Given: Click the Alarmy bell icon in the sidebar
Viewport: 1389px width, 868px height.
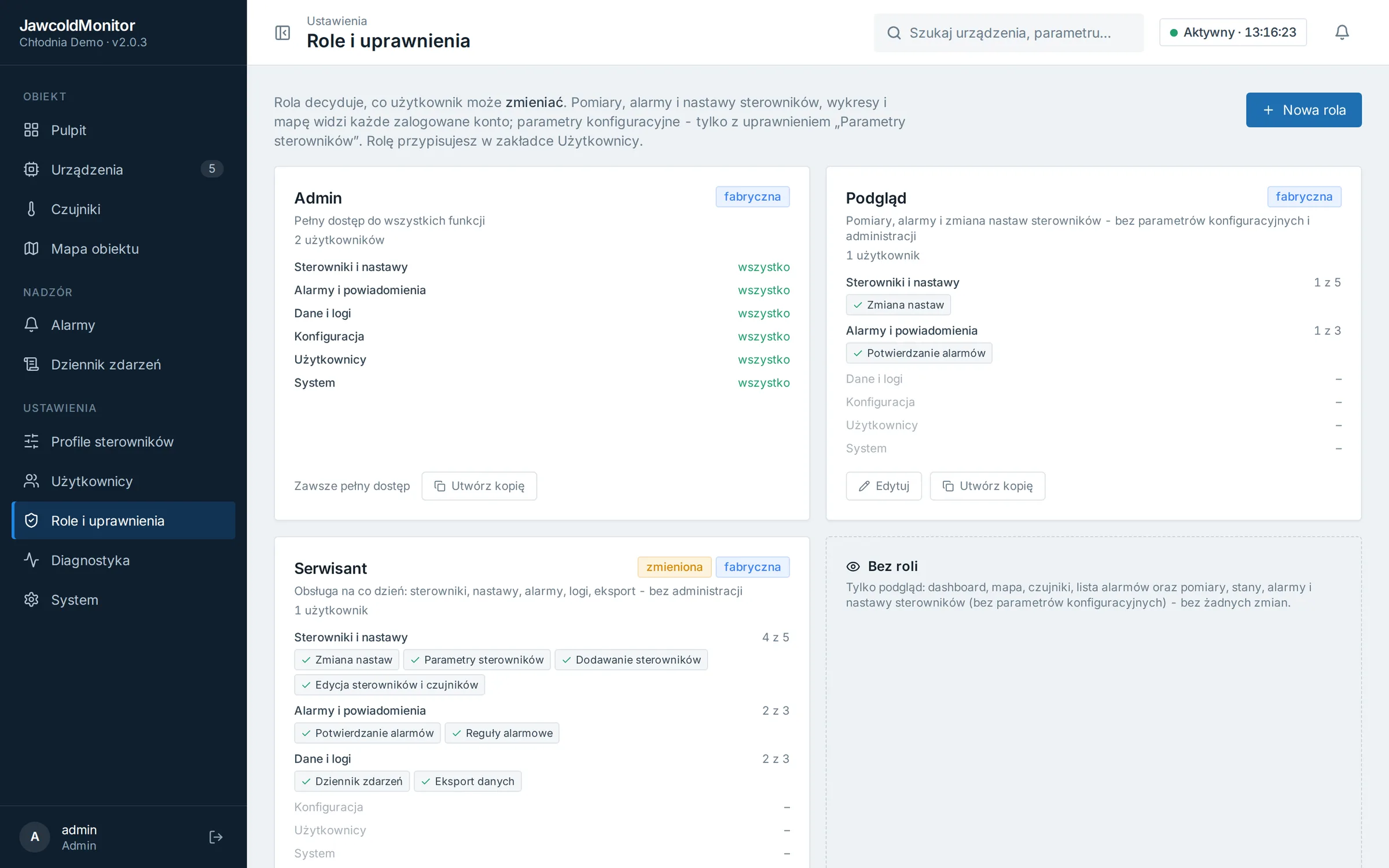Looking at the screenshot, I should 31,325.
